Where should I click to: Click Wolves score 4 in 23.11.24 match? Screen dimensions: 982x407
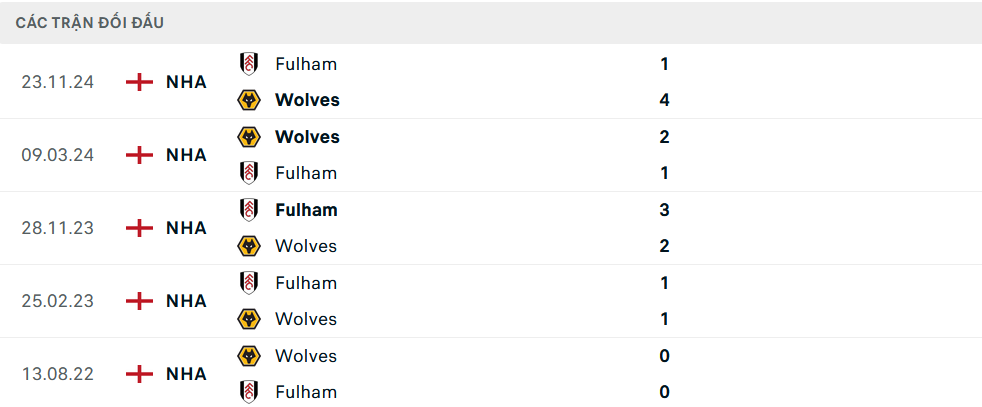[x=664, y=100]
